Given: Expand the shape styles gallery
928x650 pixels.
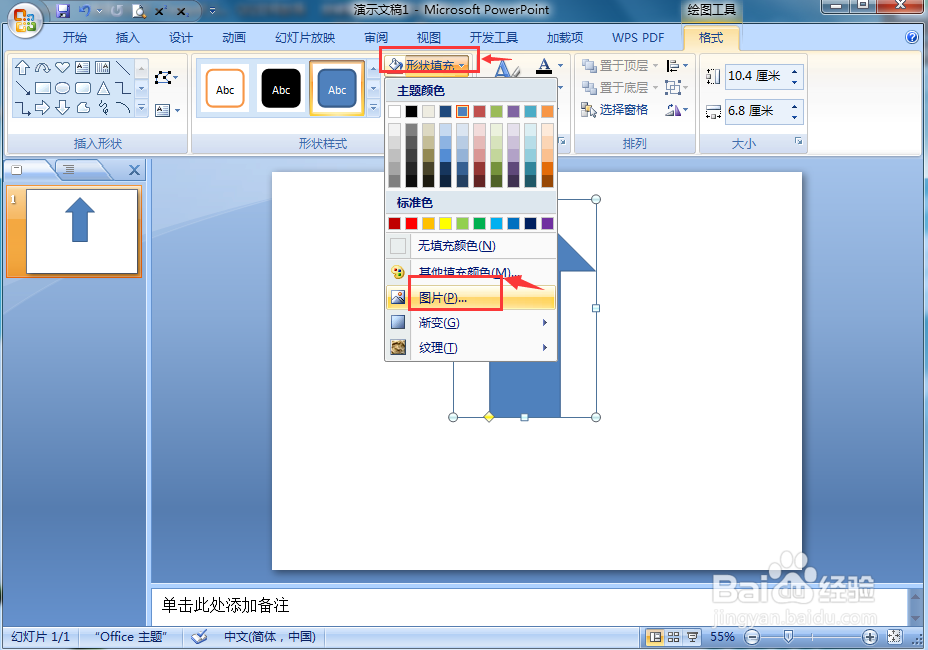Looking at the screenshot, I should (x=373, y=108).
